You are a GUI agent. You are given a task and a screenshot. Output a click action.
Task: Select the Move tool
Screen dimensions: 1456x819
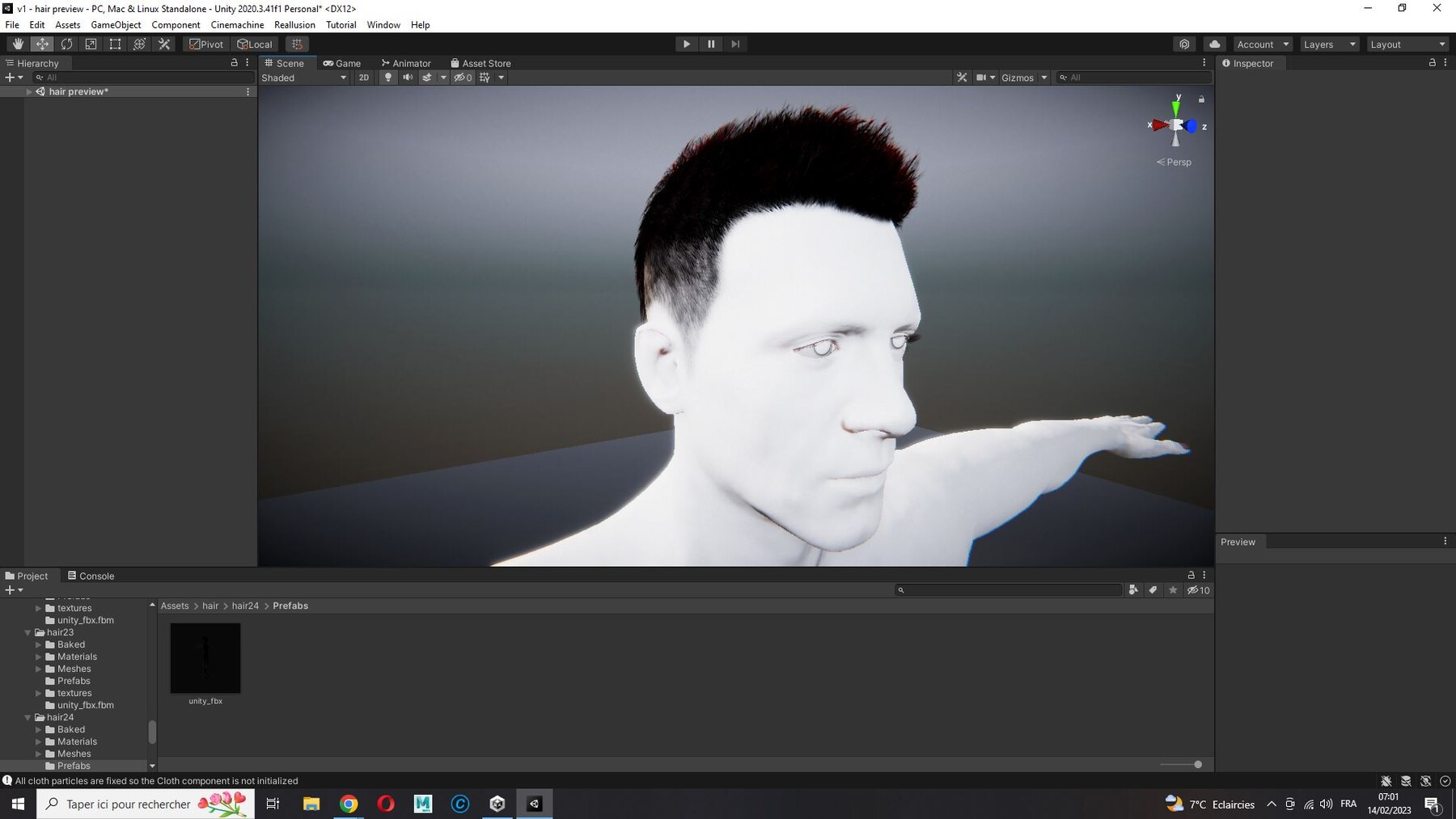click(42, 44)
